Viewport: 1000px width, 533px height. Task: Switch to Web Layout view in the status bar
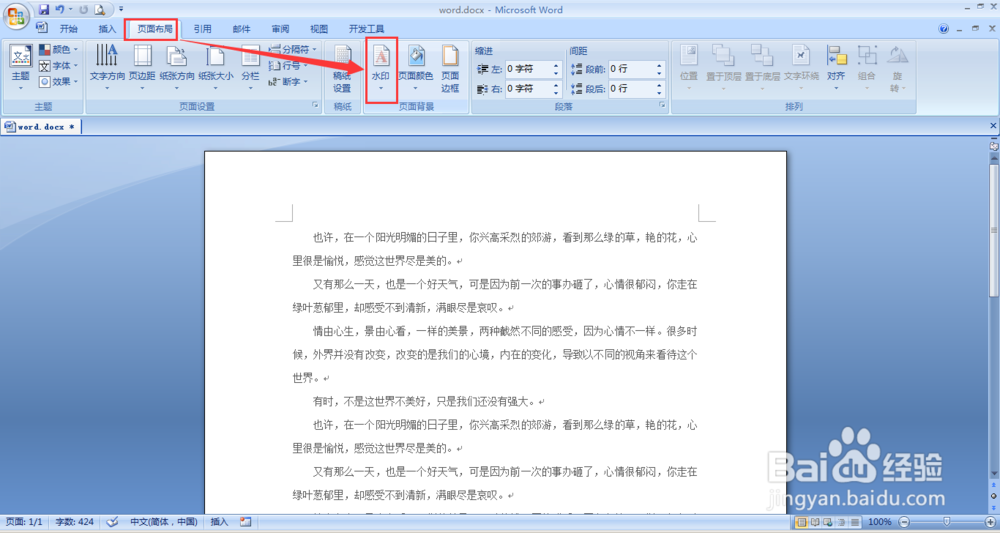(x=828, y=522)
